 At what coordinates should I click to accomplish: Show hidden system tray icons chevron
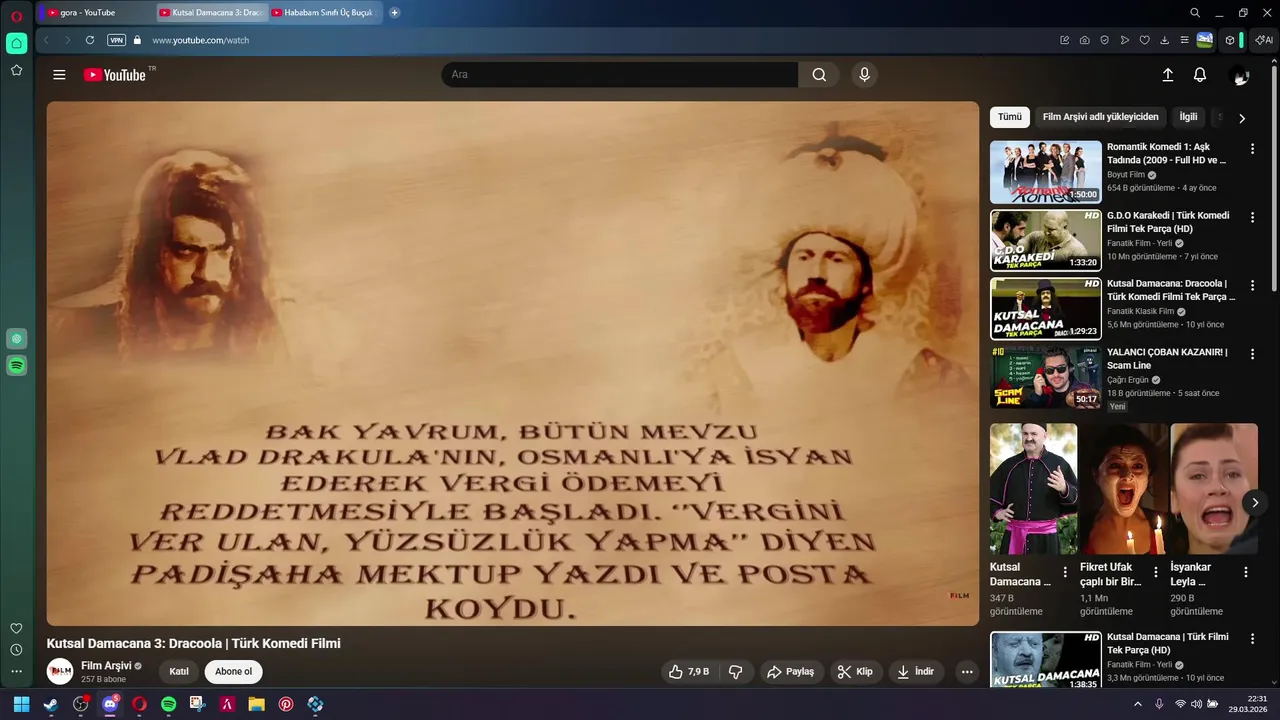point(1137,704)
